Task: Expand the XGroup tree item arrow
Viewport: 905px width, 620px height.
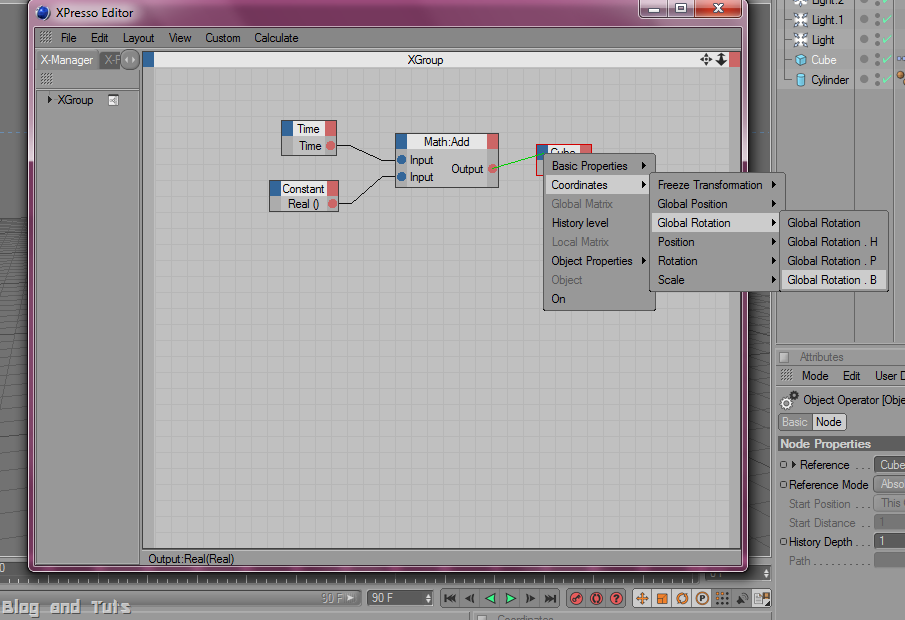Action: pos(50,99)
